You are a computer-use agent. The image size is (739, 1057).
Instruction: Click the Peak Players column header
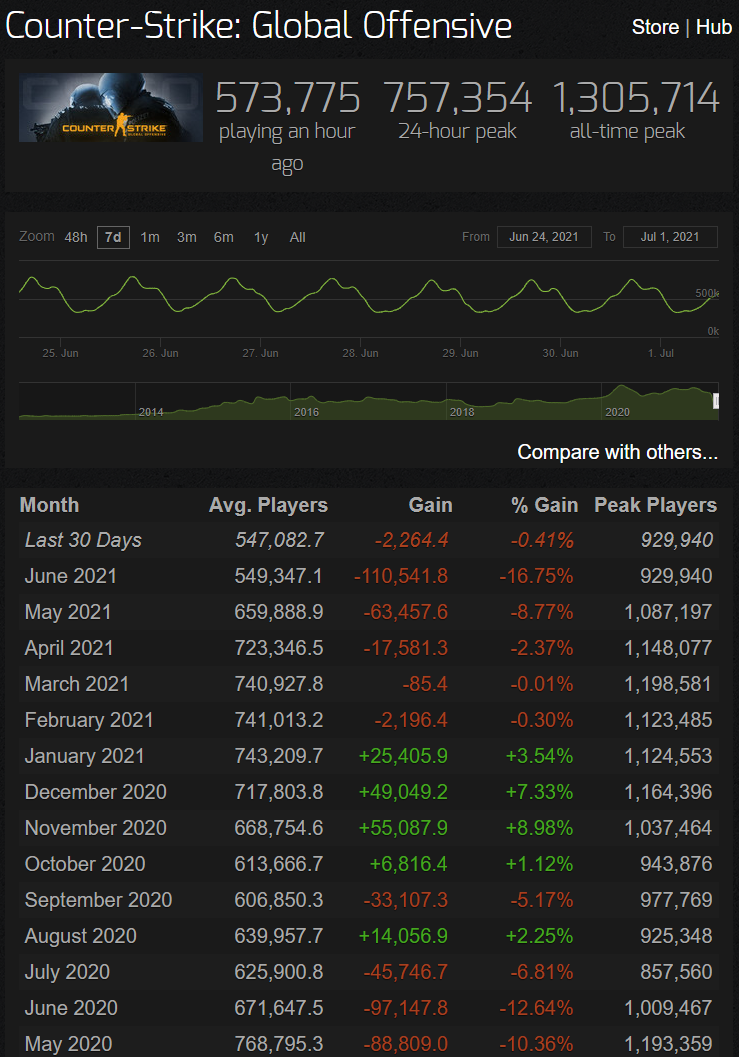click(x=655, y=505)
